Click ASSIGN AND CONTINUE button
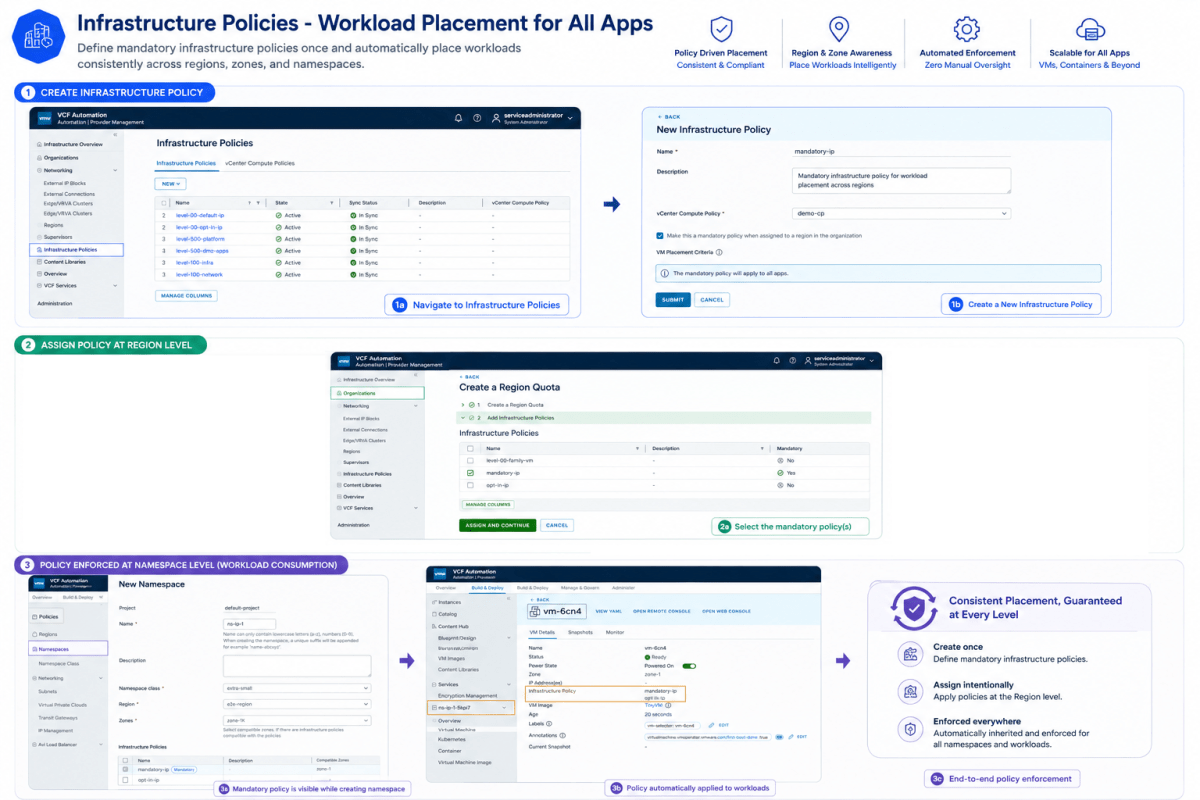 tap(498, 525)
